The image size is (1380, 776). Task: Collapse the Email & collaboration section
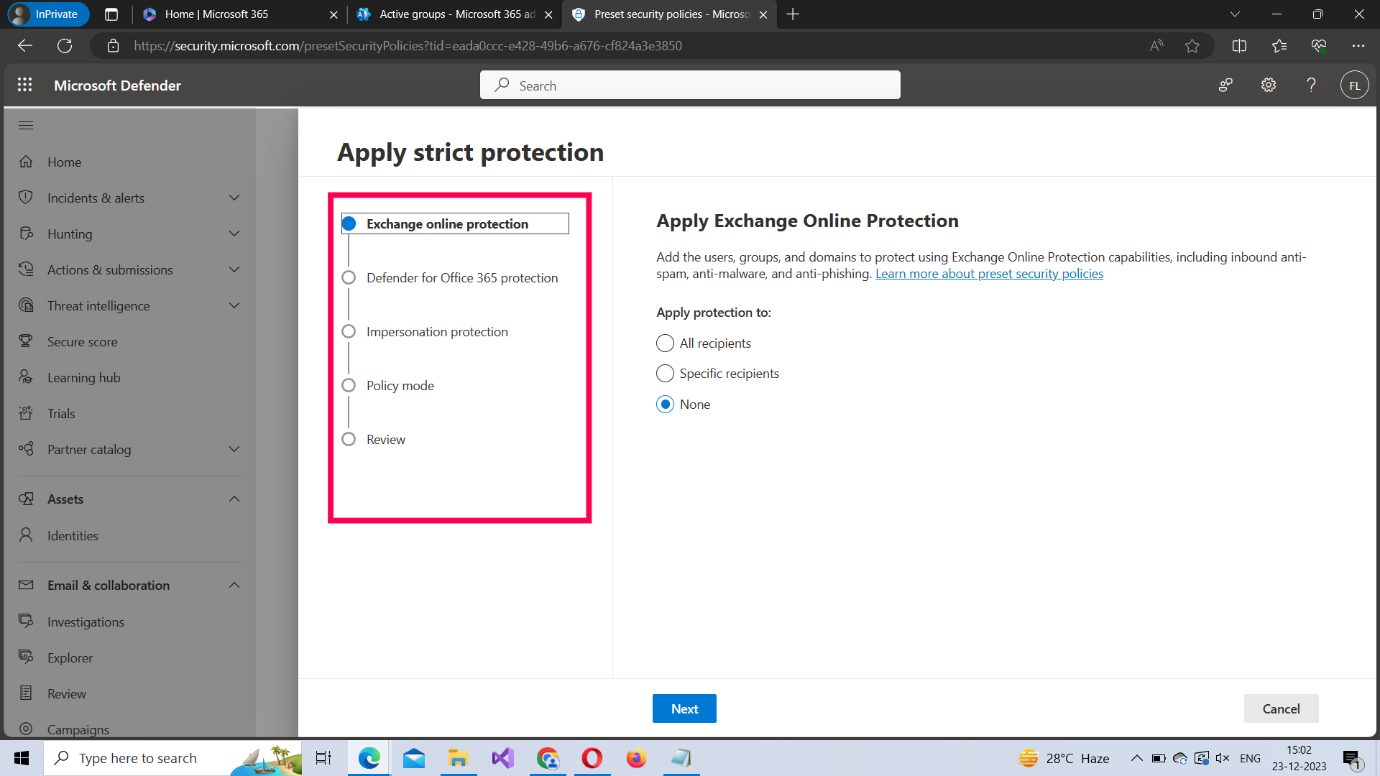tap(234, 585)
